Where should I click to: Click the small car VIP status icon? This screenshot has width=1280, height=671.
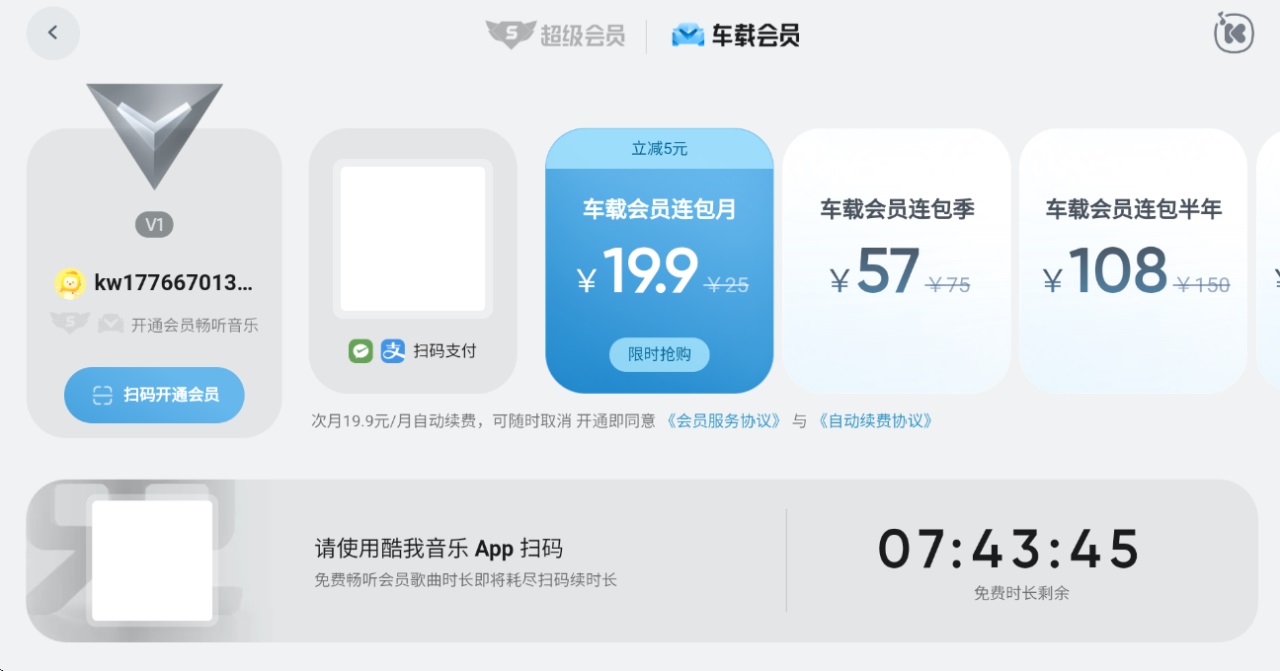pos(110,324)
